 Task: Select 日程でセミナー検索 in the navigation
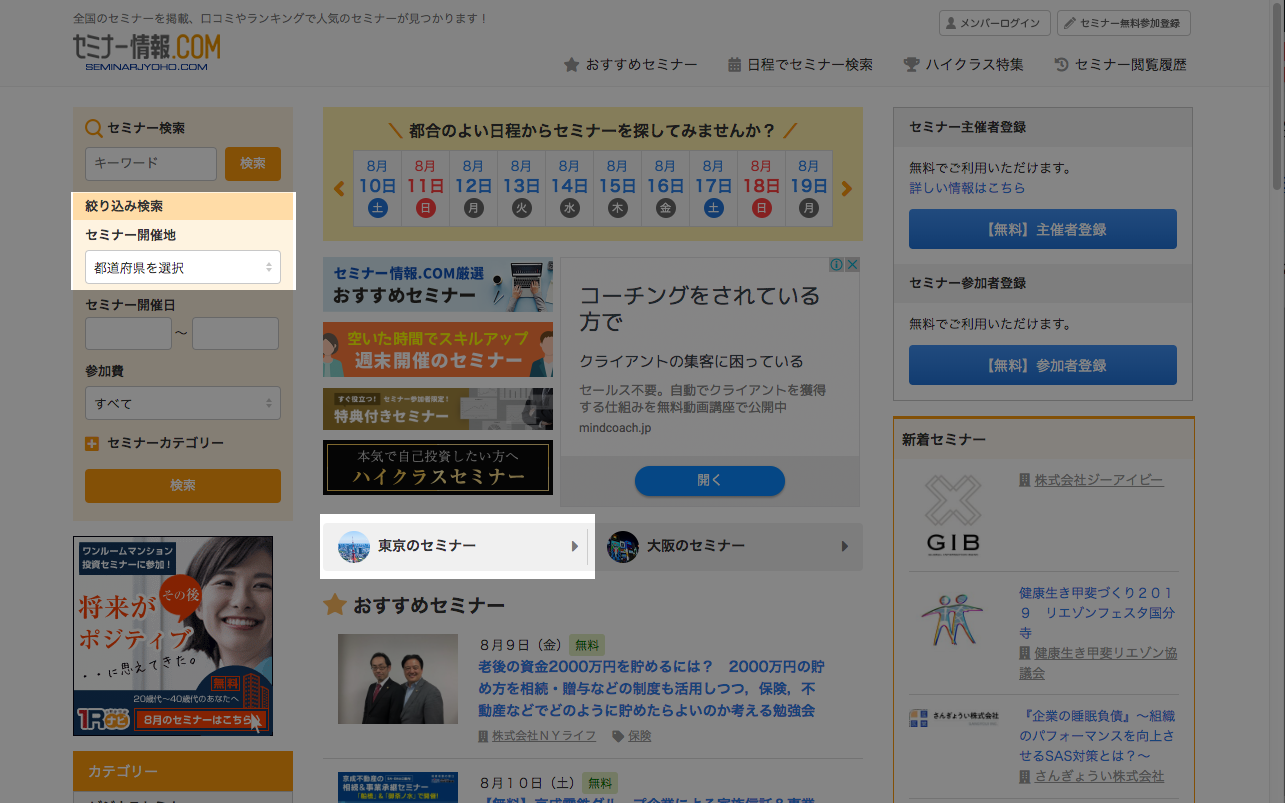click(800, 65)
